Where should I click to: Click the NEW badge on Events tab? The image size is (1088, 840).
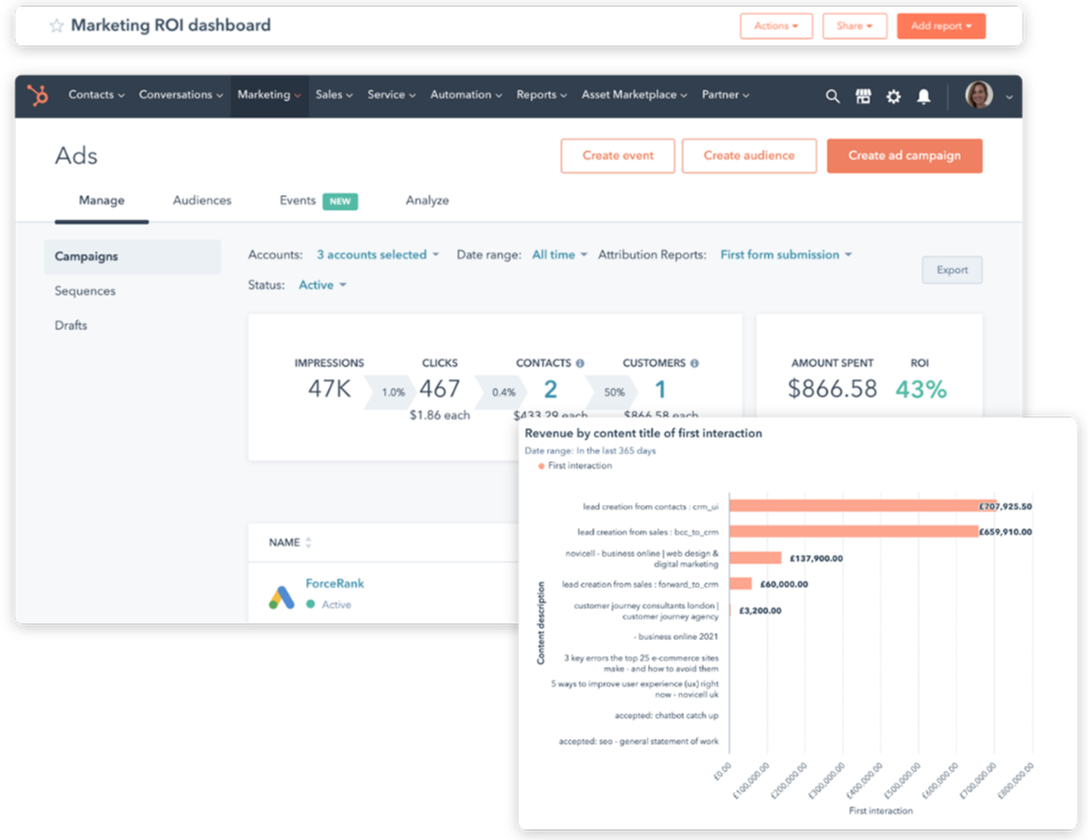tap(340, 201)
